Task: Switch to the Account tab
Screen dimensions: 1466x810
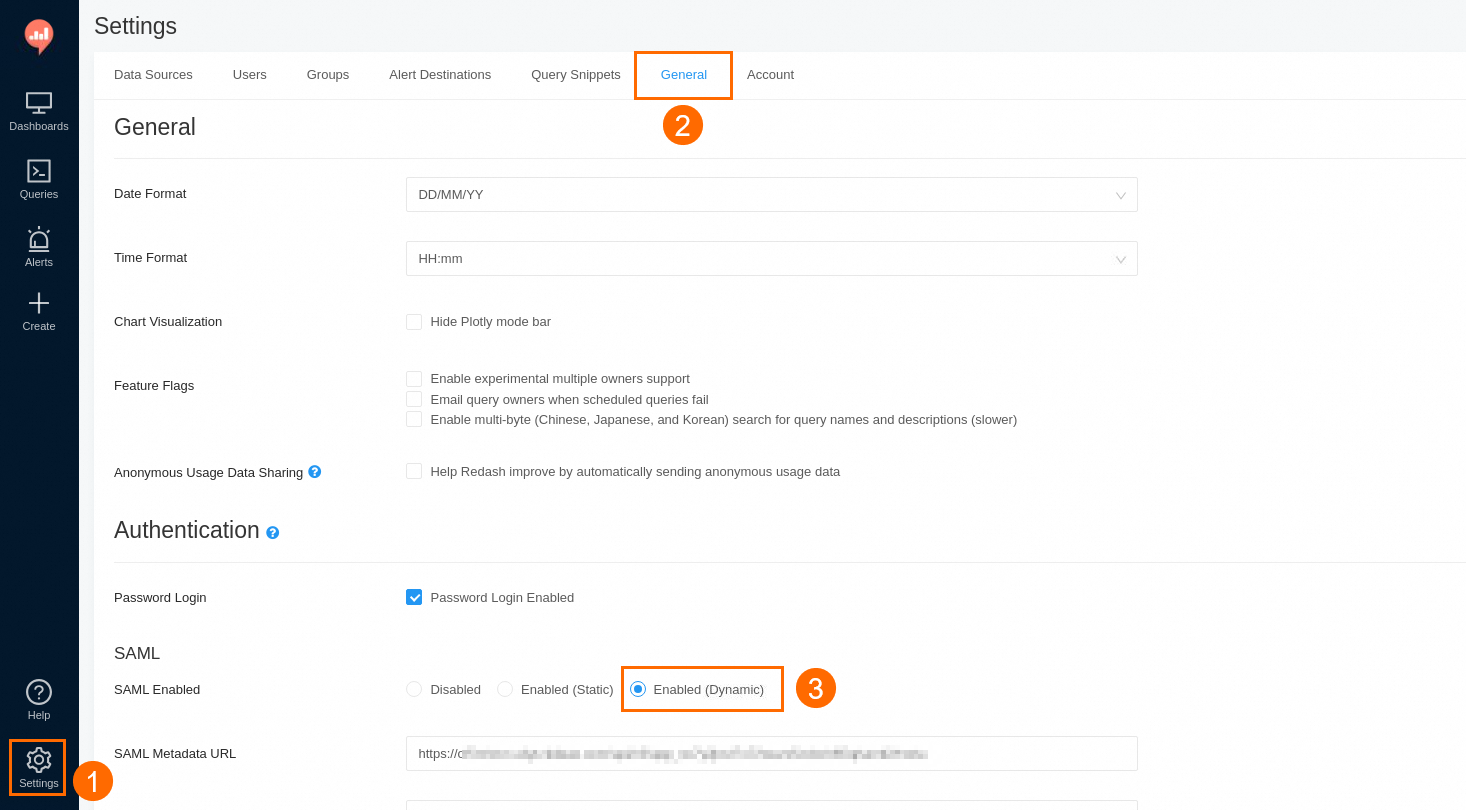Action: click(x=770, y=75)
